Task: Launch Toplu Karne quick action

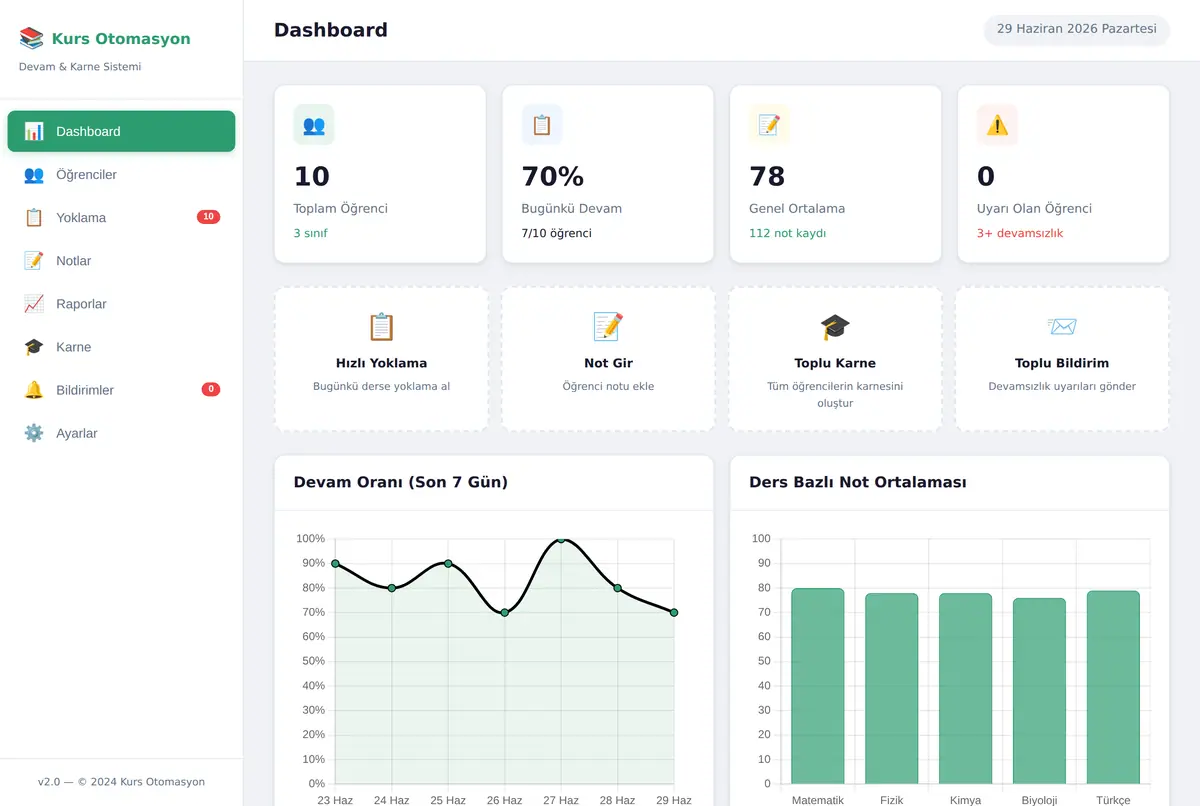Action: point(835,360)
